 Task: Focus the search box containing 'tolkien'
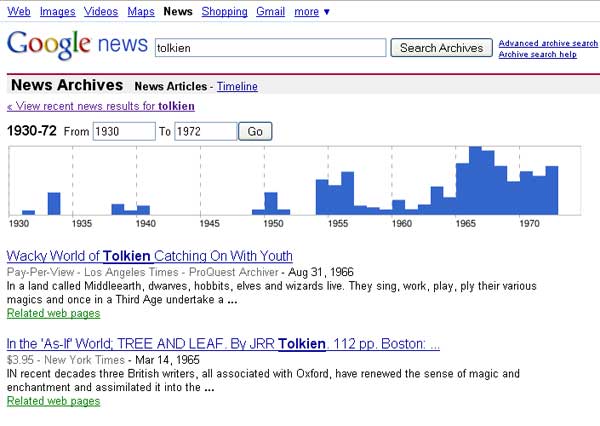[x=271, y=48]
